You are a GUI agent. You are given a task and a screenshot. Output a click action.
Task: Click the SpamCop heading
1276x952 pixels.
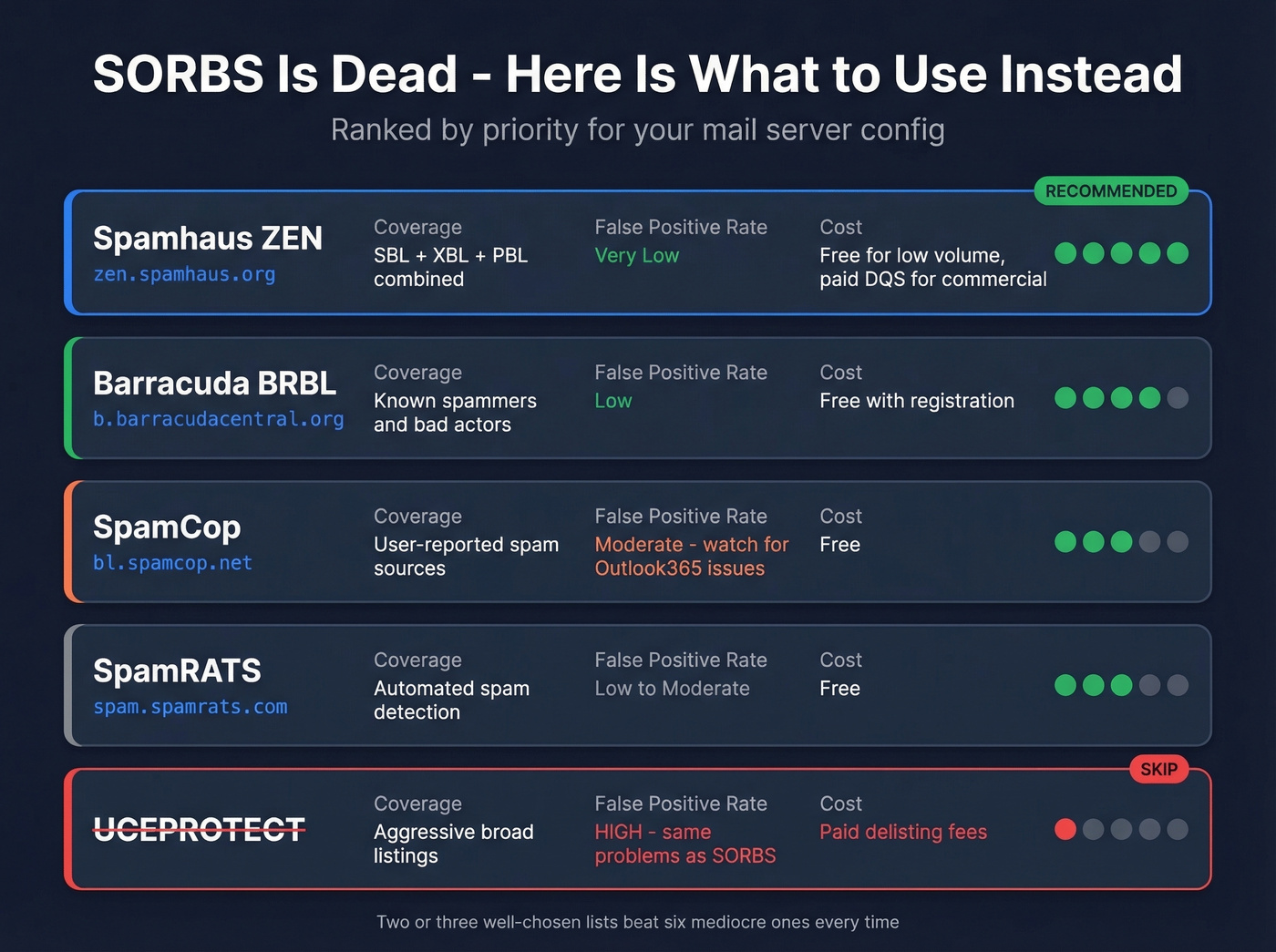[x=167, y=527]
